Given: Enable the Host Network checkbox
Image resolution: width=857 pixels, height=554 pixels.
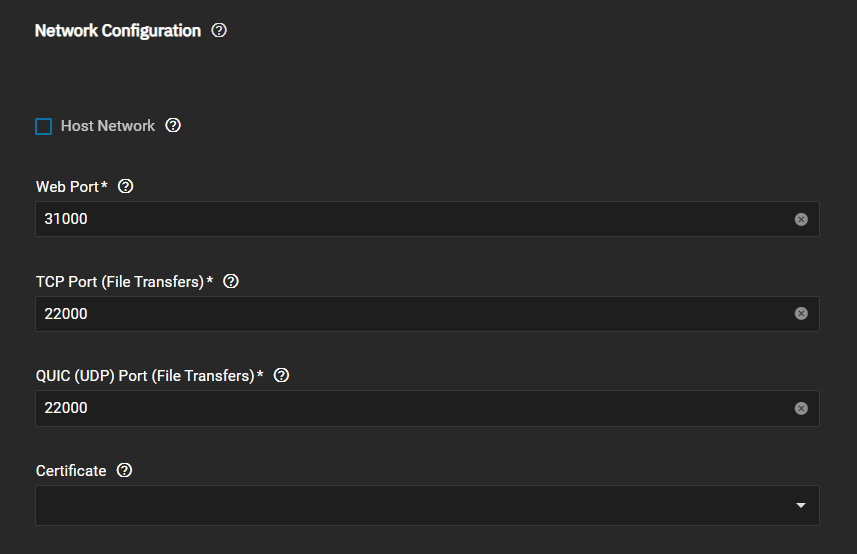Looking at the screenshot, I should pos(44,126).
